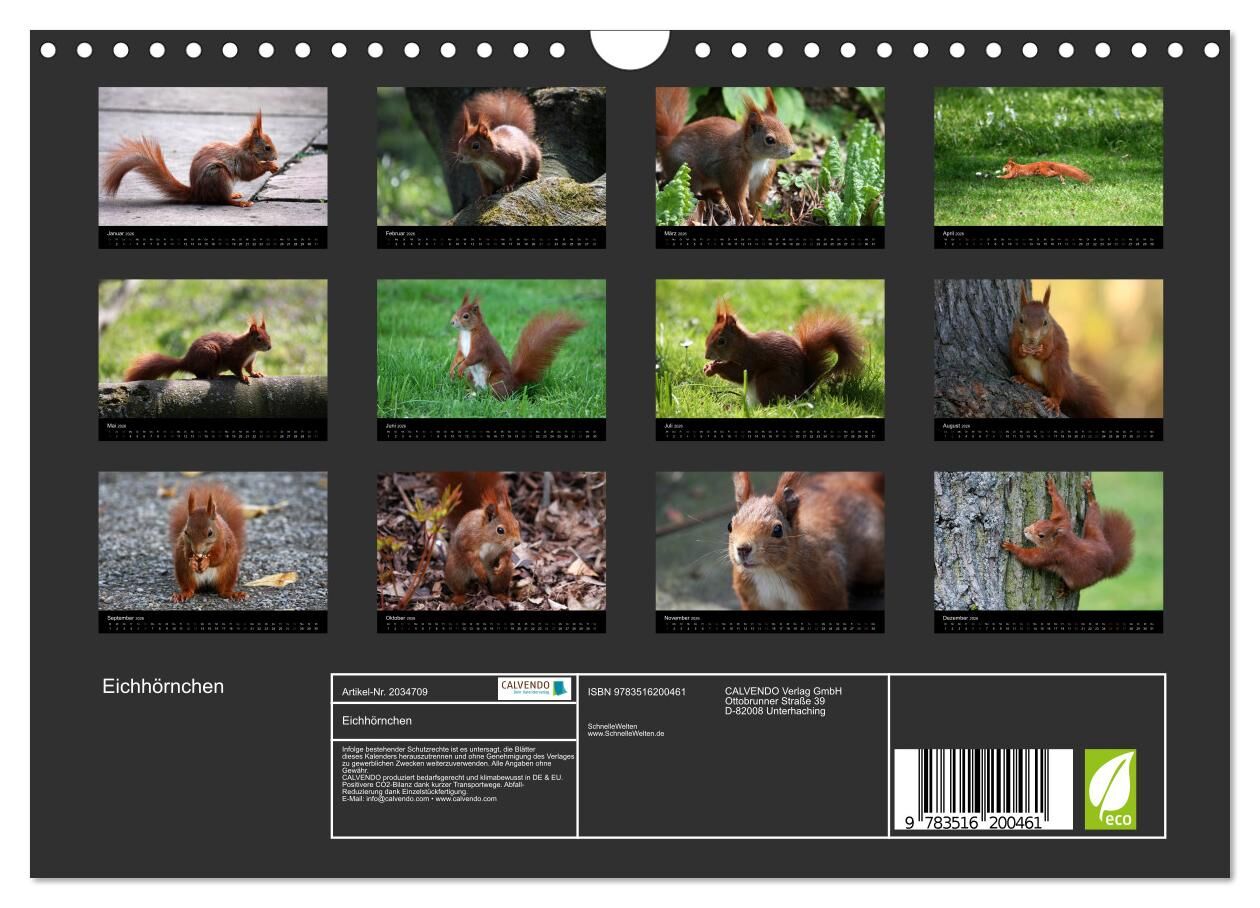The width and height of the screenshot is (1260, 908).
Task: Open the März squirrel among green plants
Action: tap(770, 156)
